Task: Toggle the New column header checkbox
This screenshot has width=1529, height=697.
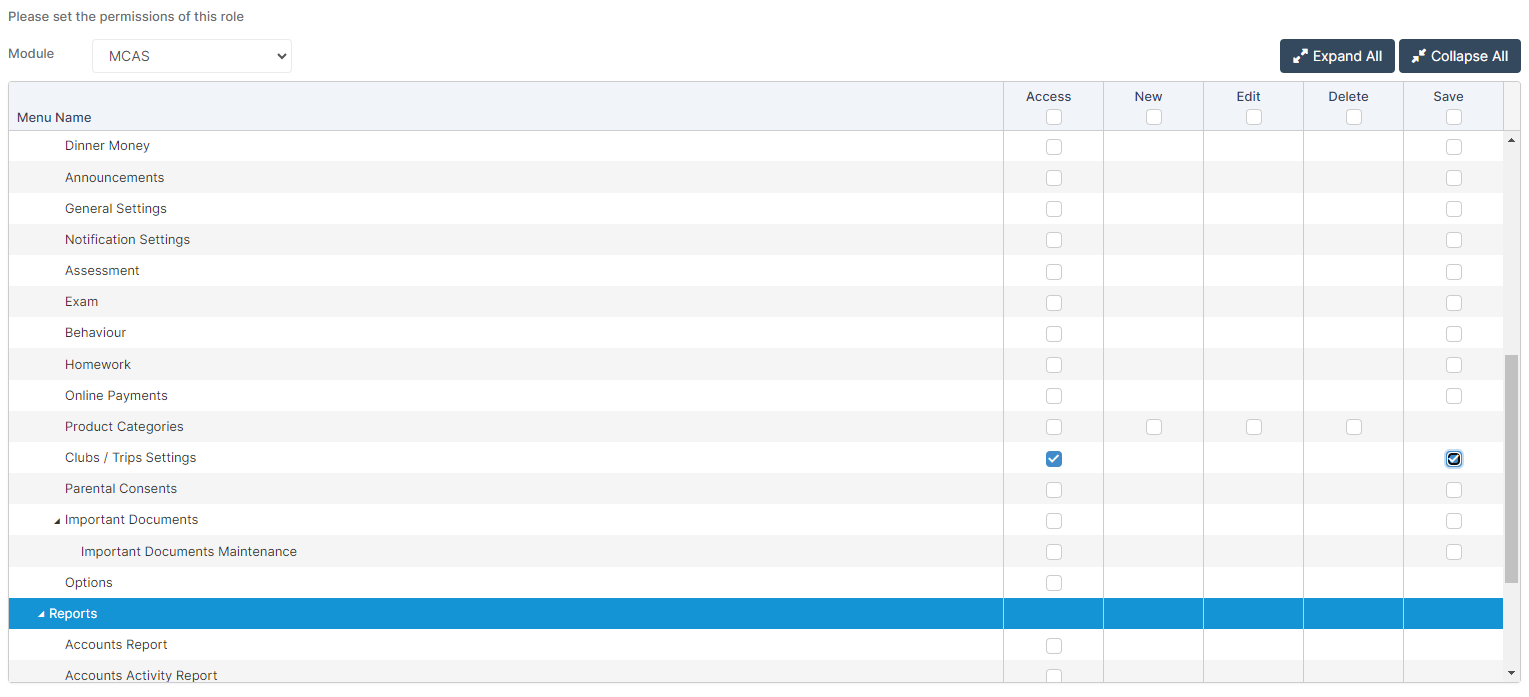Action: point(1154,117)
